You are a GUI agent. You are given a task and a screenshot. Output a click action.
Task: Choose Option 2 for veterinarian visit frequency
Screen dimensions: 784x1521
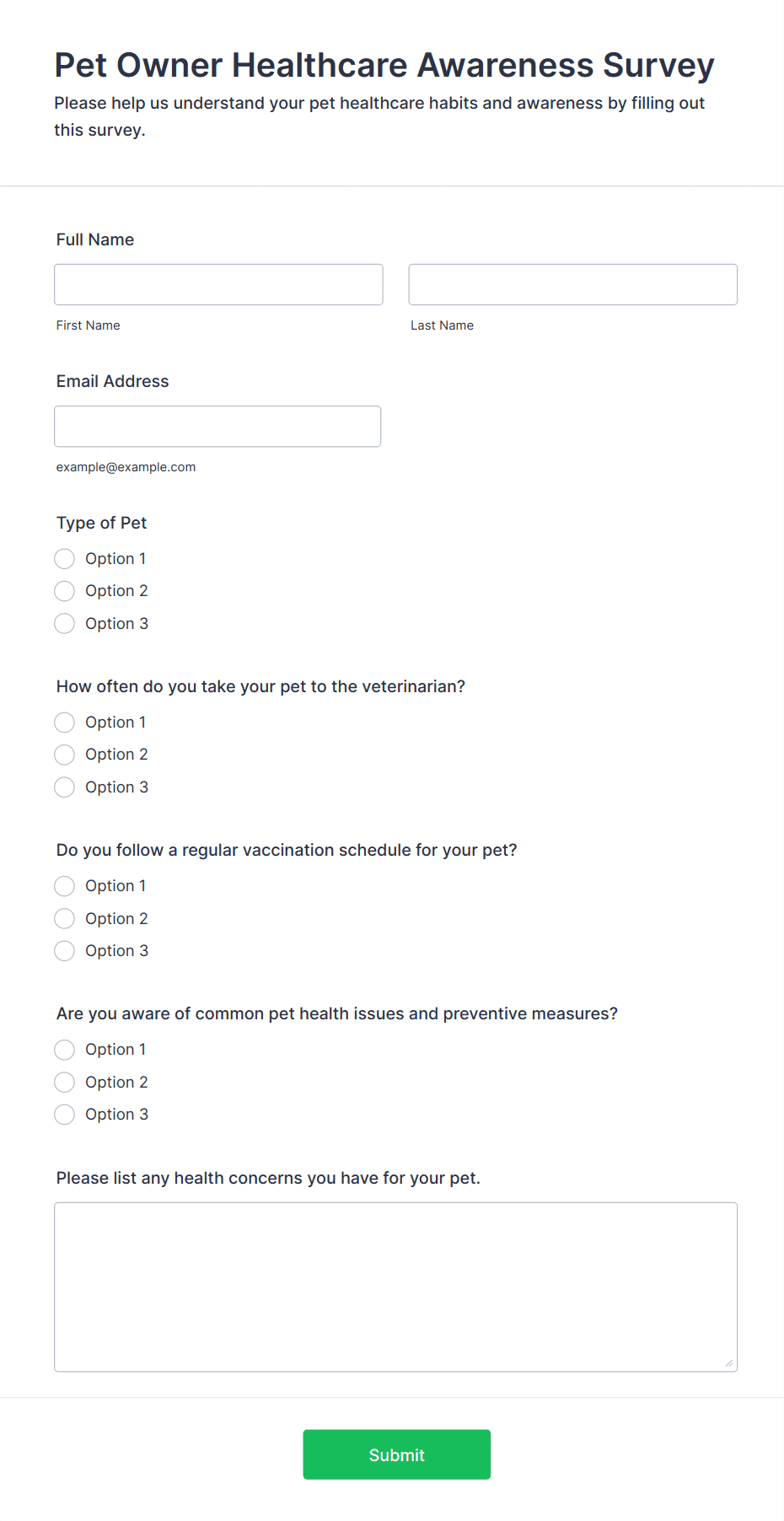[65, 755]
